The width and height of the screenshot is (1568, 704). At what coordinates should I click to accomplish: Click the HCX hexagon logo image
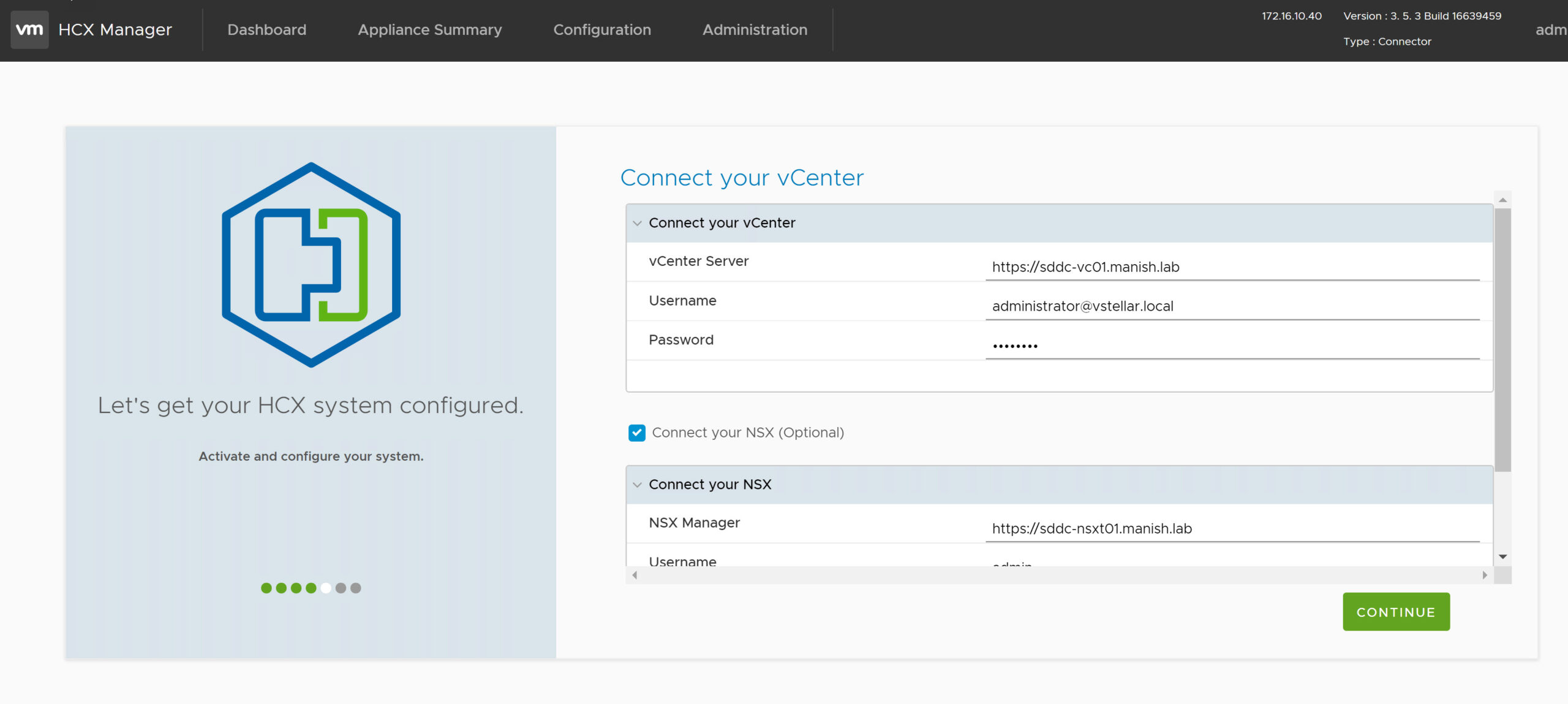tap(311, 265)
